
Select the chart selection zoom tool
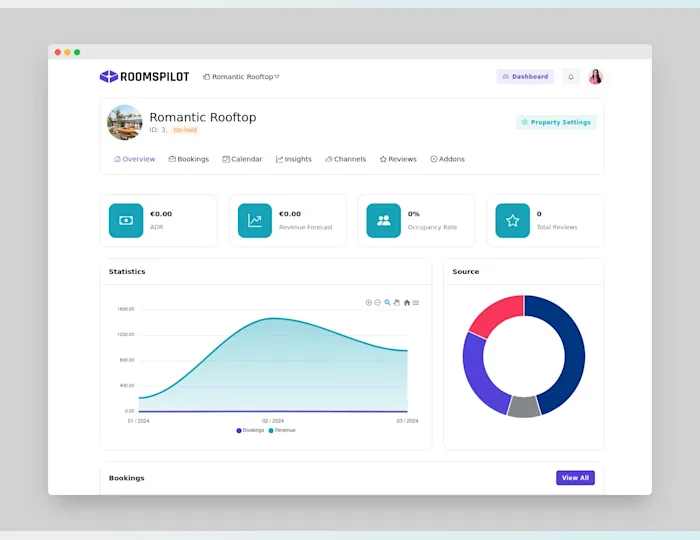388,303
